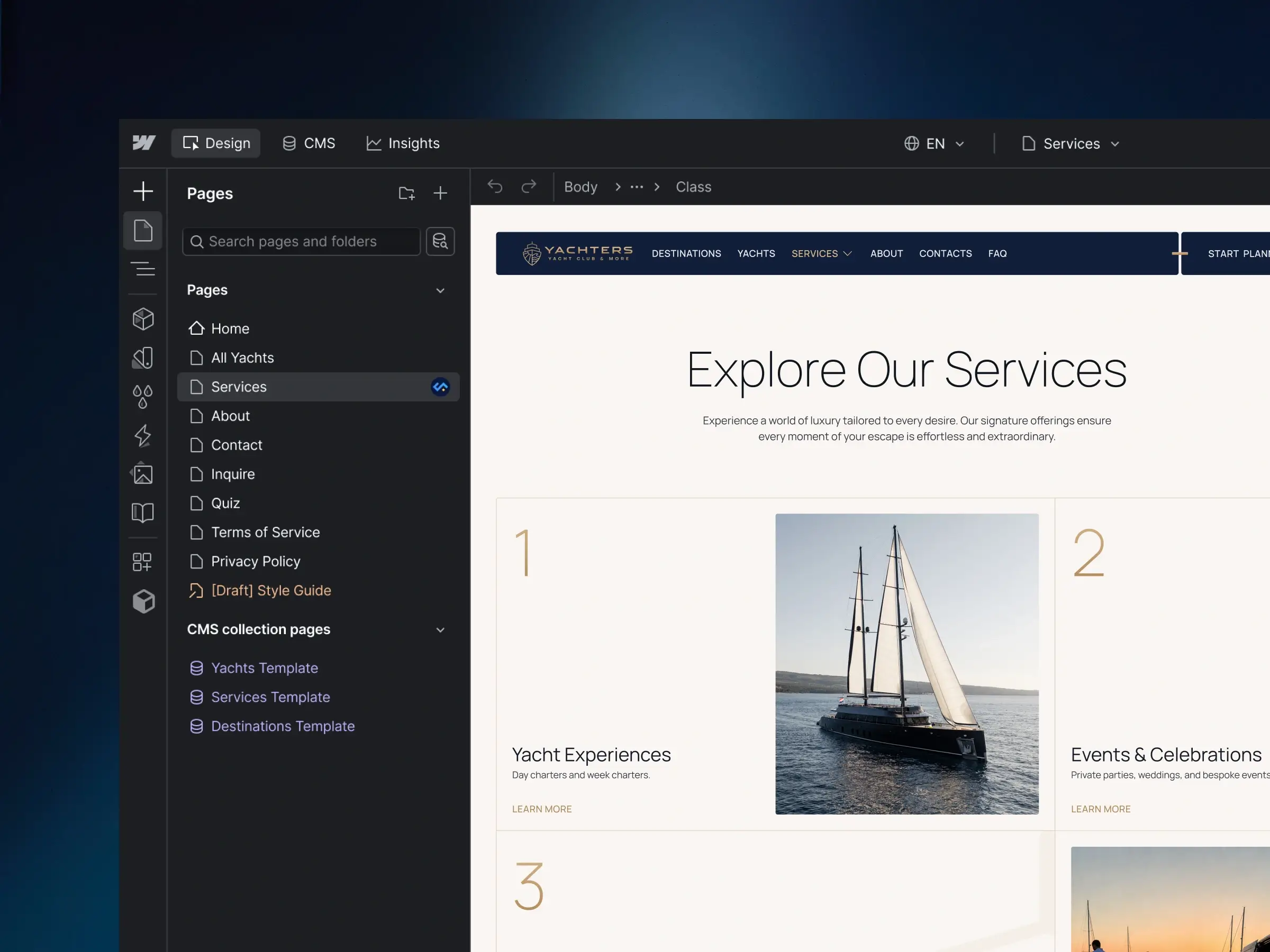
Task: Click the START PLANNING button
Action: [1226, 254]
